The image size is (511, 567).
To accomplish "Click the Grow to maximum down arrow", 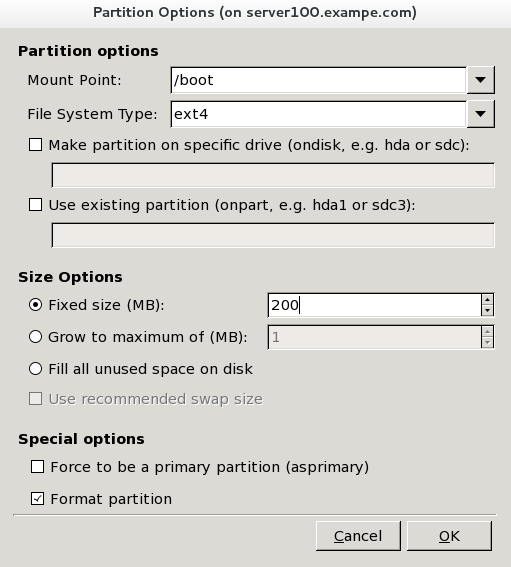I will (487, 342).
